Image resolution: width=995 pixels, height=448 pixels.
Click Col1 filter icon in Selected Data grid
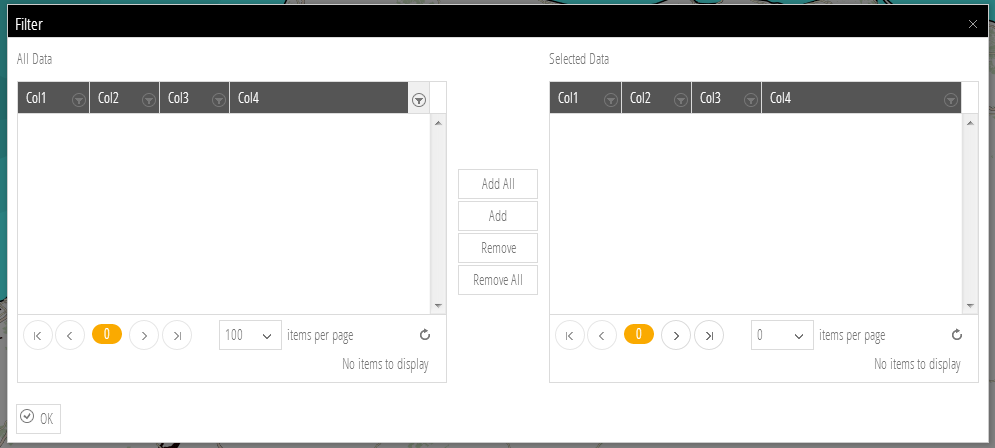pos(611,99)
